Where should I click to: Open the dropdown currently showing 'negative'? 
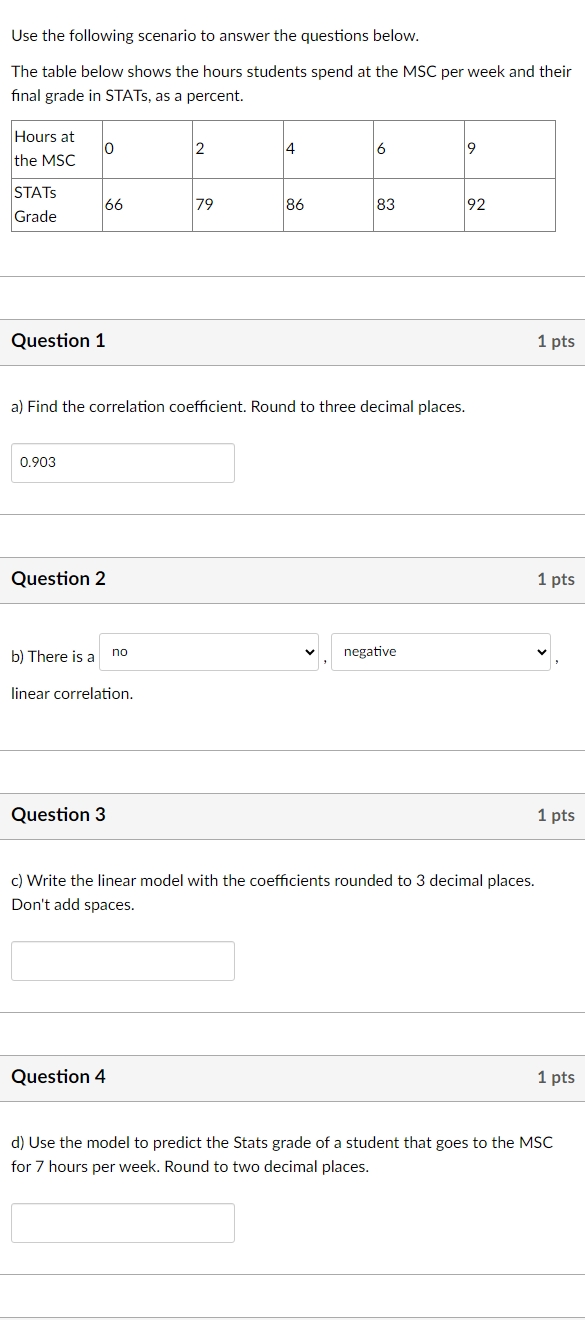(x=440, y=652)
